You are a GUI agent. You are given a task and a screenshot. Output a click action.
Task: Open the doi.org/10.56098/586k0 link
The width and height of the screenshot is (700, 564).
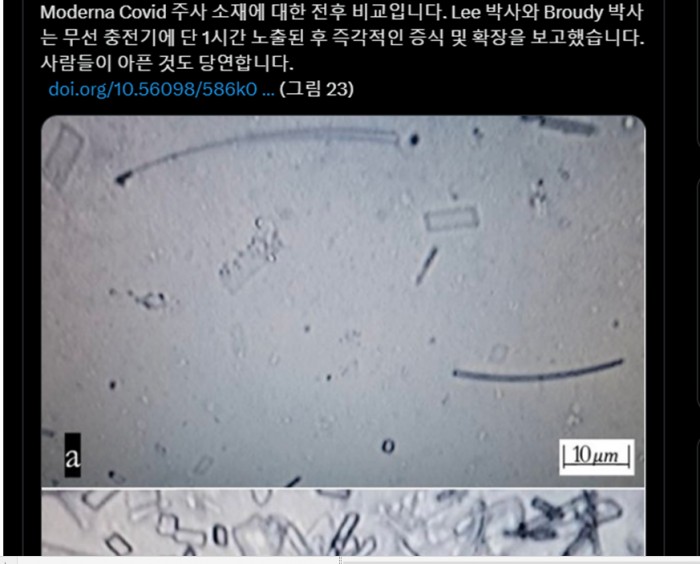pos(161,89)
